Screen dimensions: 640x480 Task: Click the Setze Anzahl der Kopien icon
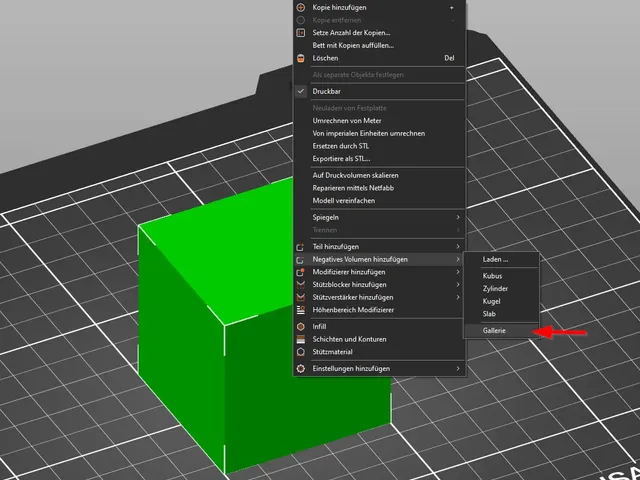pos(301,33)
